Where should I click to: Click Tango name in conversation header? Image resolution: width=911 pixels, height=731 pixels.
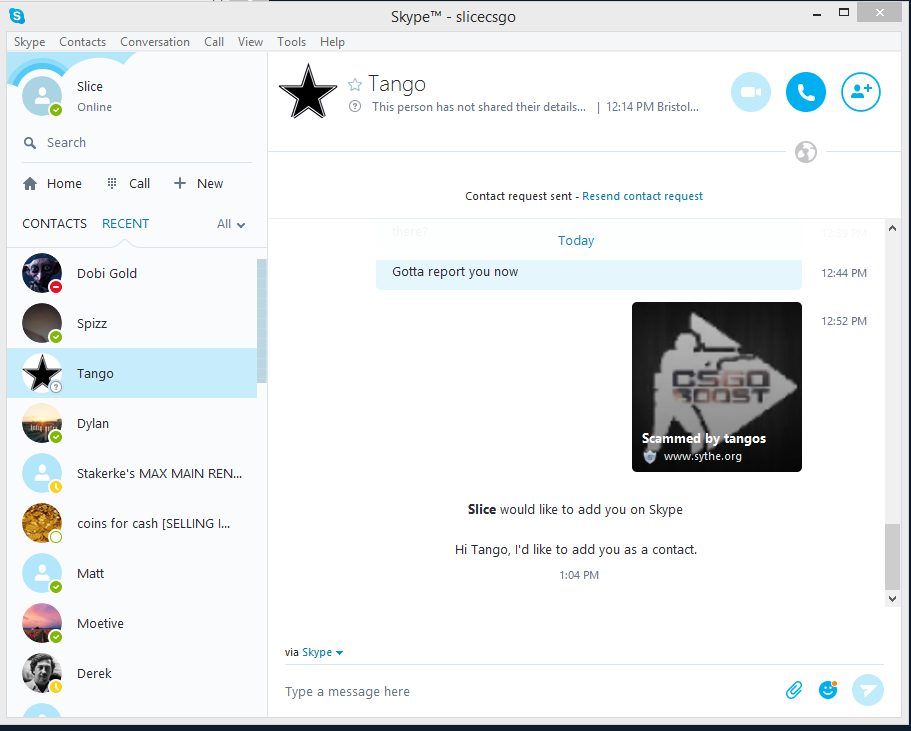click(x=397, y=84)
